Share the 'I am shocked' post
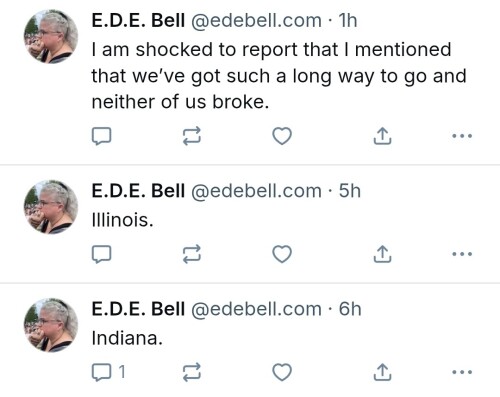 (x=382, y=136)
